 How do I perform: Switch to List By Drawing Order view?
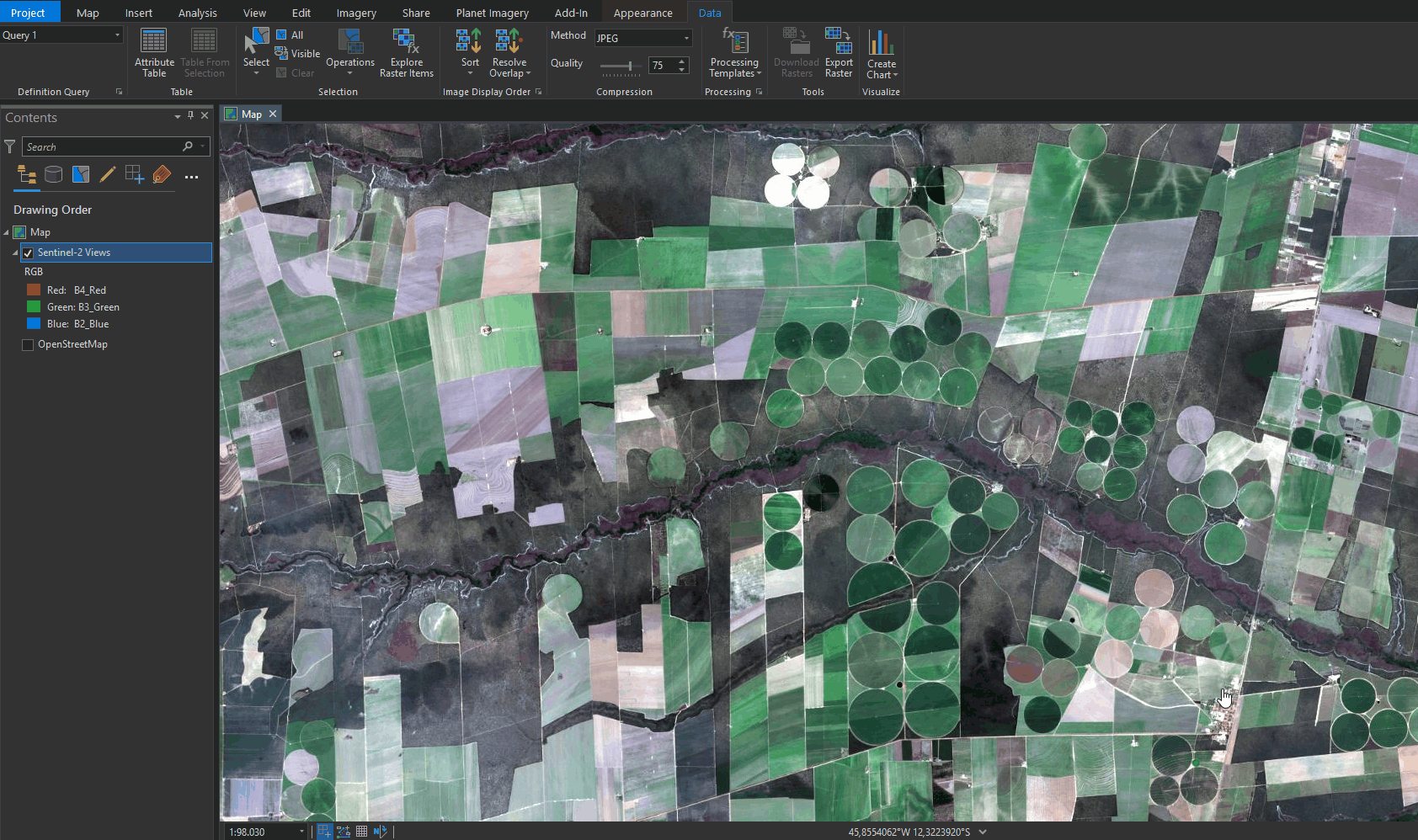pos(27,175)
